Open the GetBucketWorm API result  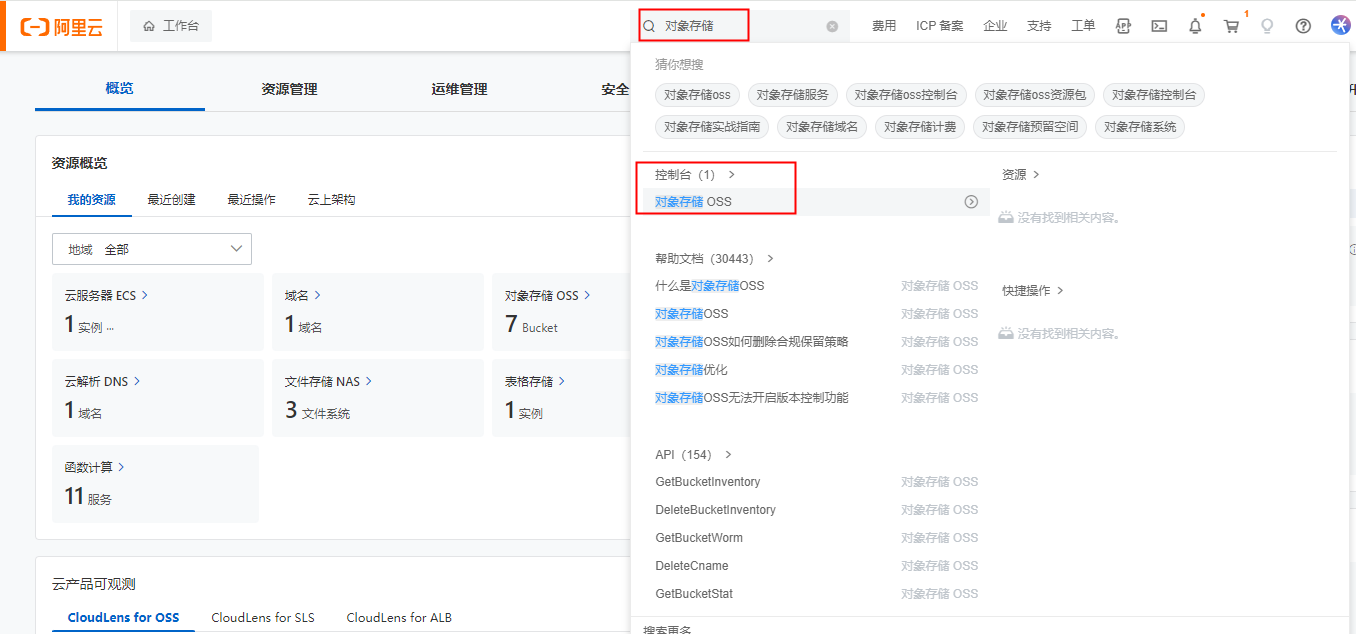pos(699,538)
